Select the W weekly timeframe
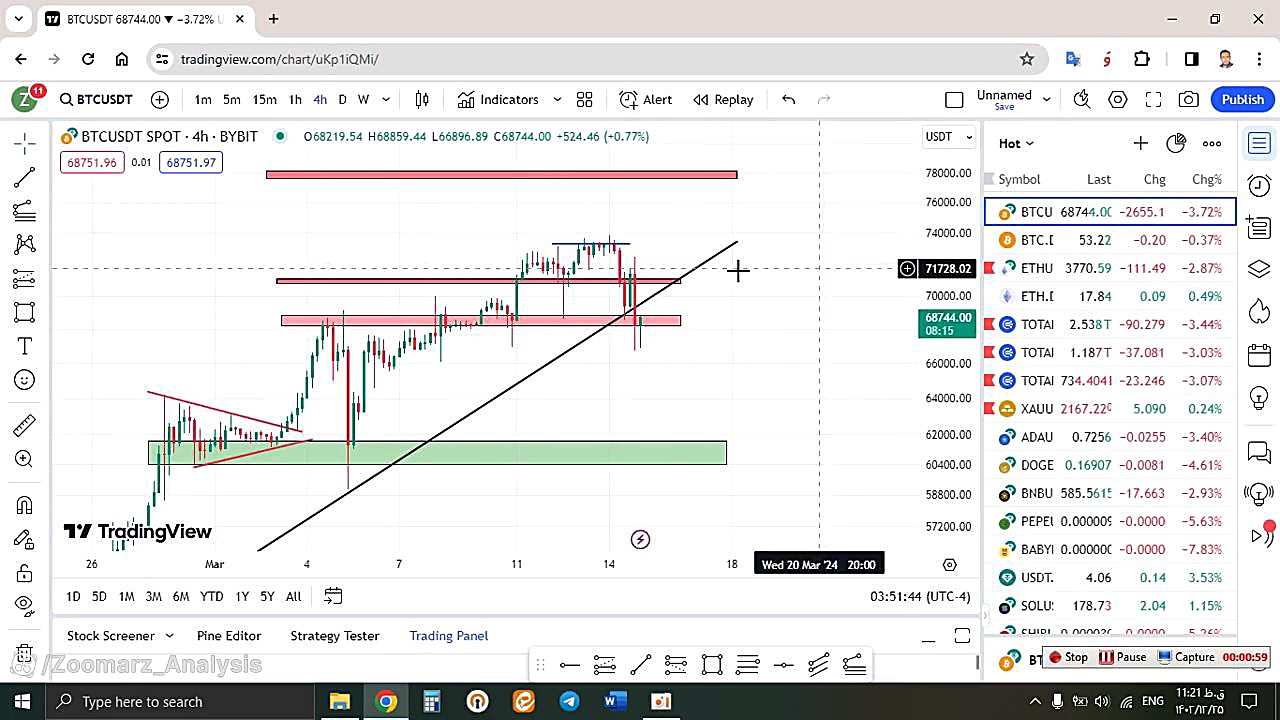 click(363, 99)
